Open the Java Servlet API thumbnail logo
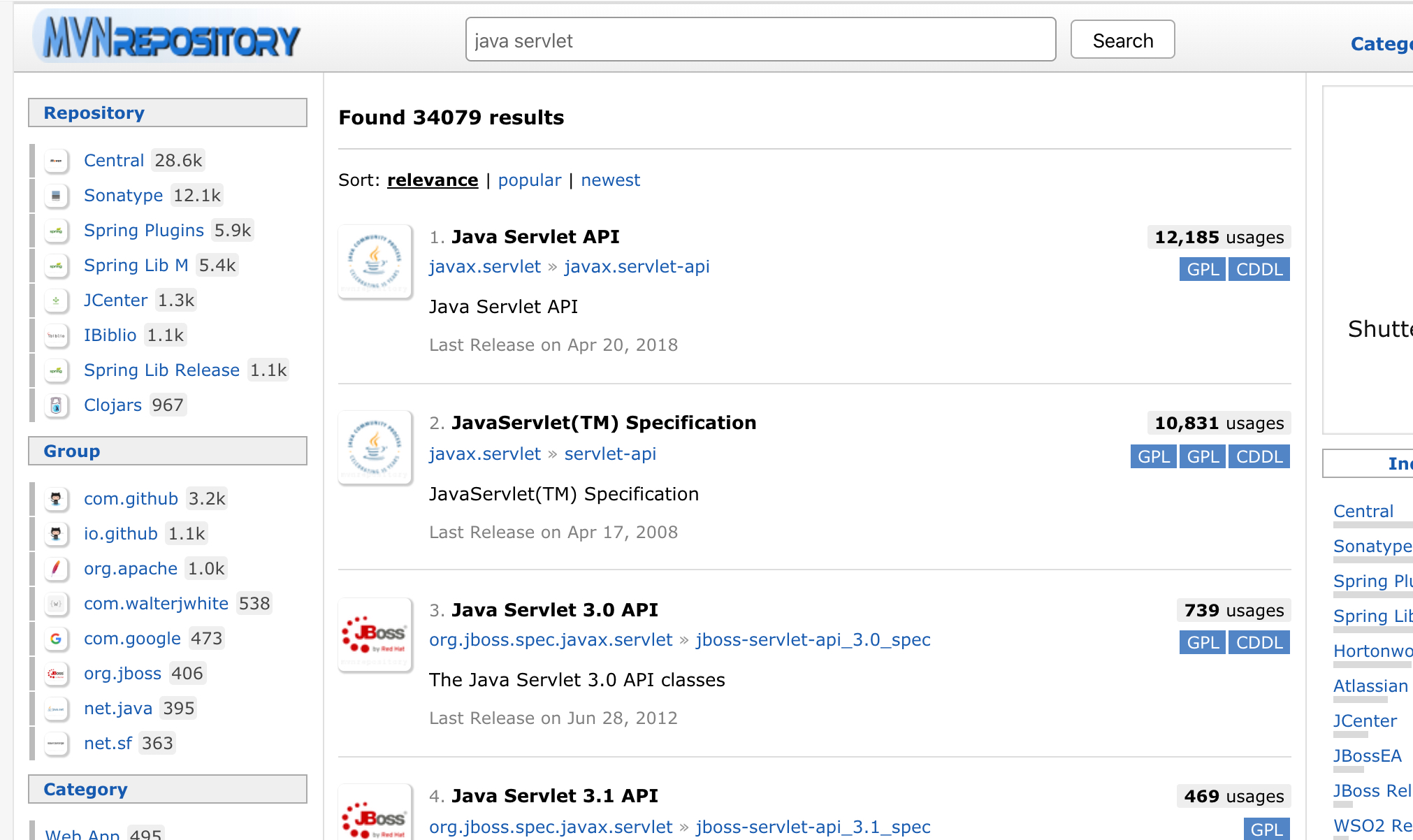The height and width of the screenshot is (840, 1413). coord(375,262)
